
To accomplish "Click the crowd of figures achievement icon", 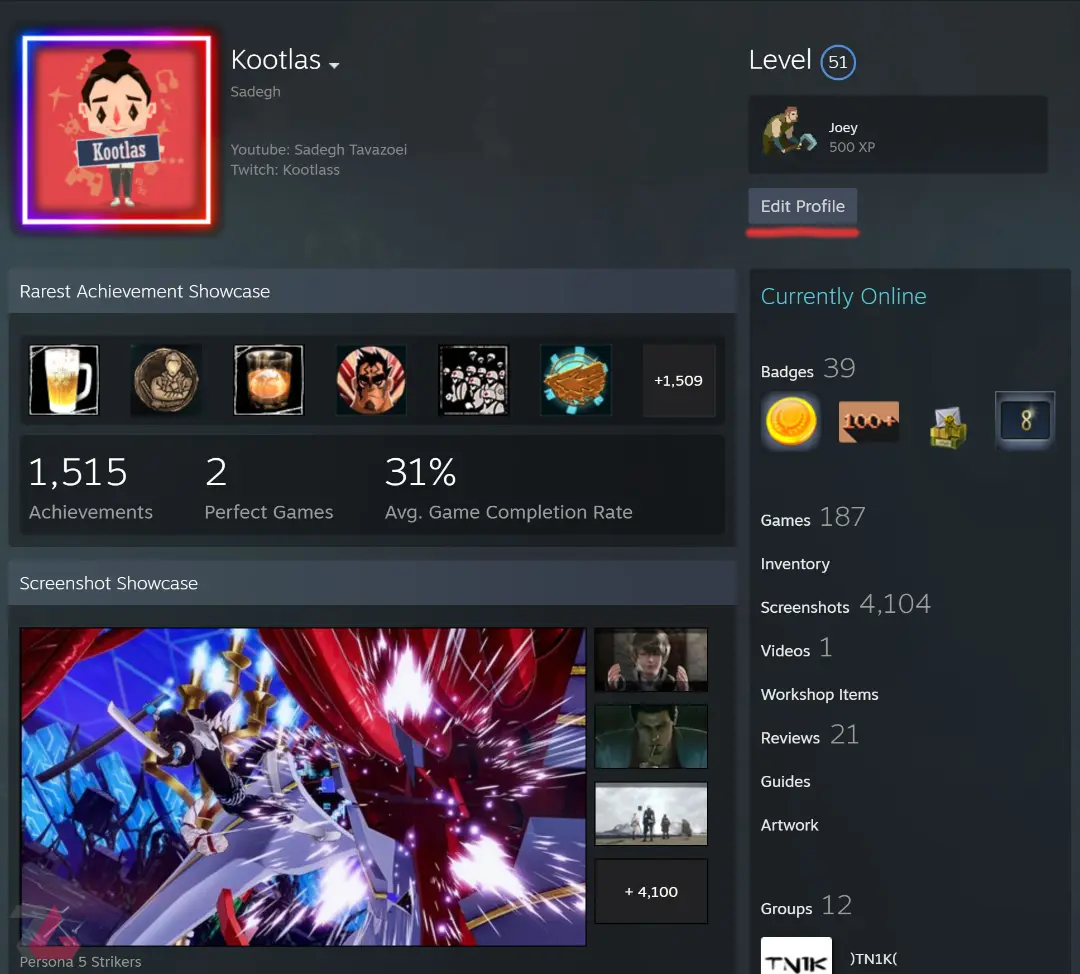I will pyautogui.click(x=473, y=380).
